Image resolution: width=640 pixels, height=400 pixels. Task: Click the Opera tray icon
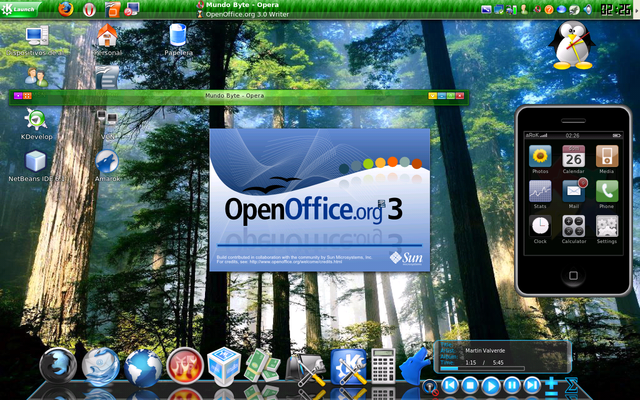[x=537, y=9]
